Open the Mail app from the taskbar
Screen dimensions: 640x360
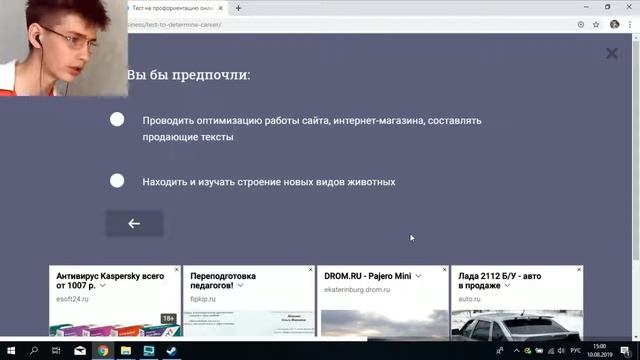(x=80, y=351)
